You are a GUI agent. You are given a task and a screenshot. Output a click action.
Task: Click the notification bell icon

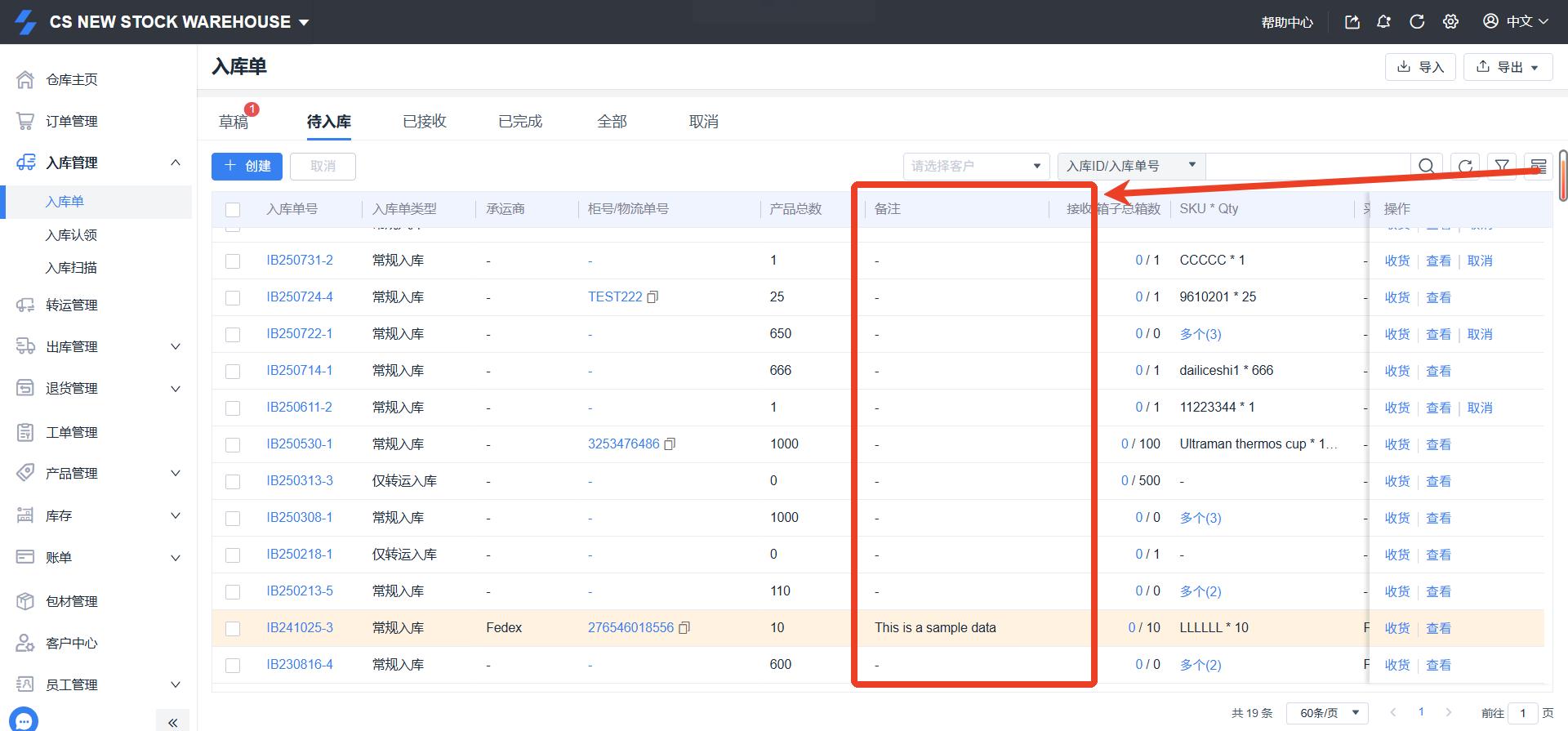pyautogui.click(x=1383, y=22)
